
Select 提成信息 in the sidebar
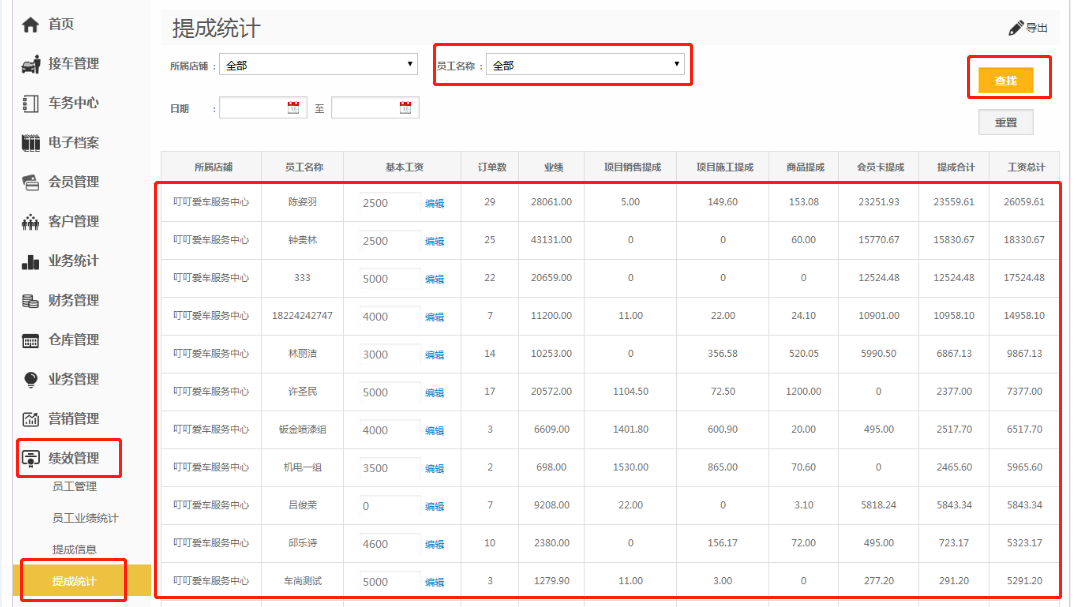tap(74, 549)
